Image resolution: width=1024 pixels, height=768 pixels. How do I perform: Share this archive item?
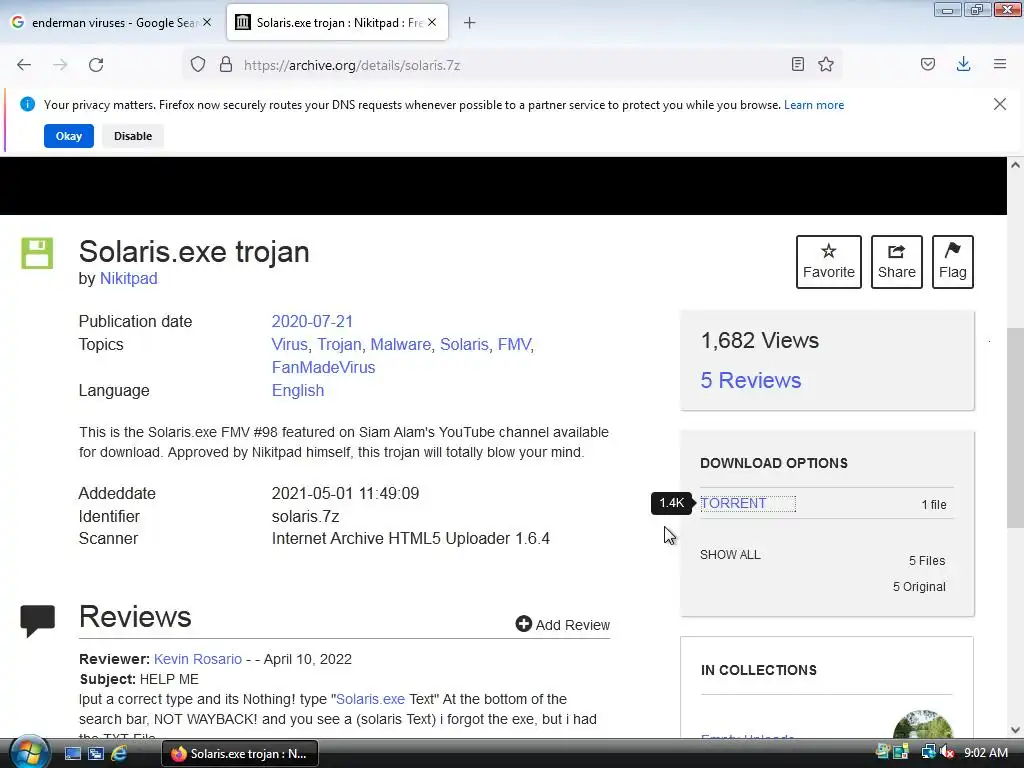pos(897,262)
